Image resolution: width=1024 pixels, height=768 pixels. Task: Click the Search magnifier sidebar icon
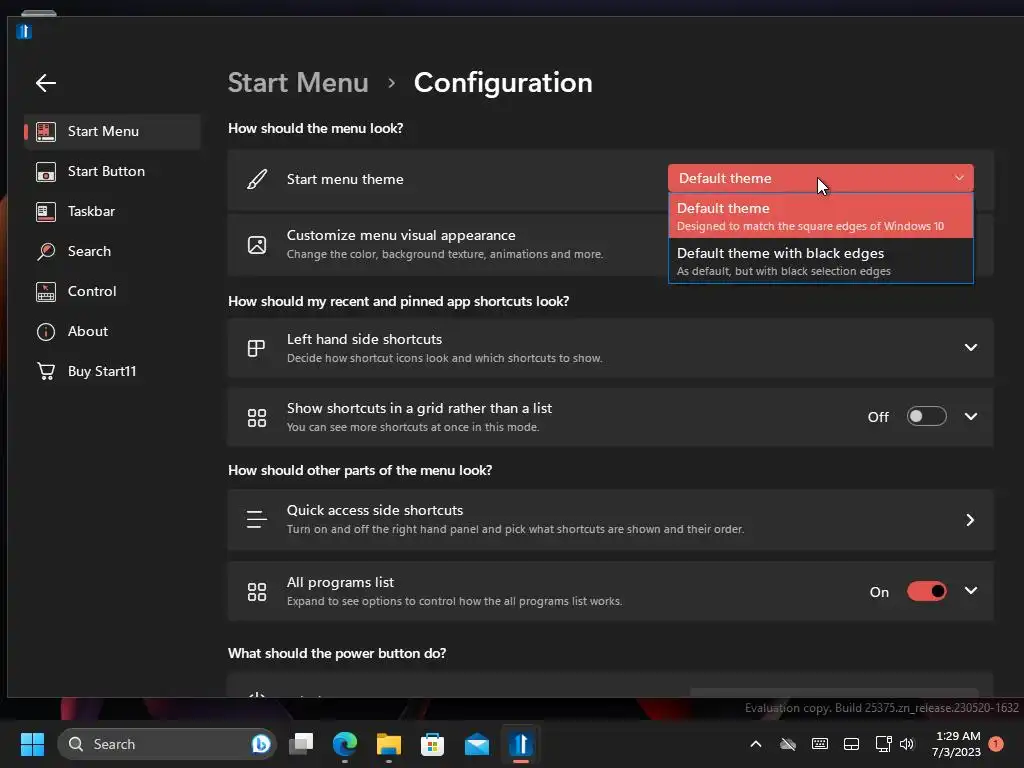[x=46, y=251]
